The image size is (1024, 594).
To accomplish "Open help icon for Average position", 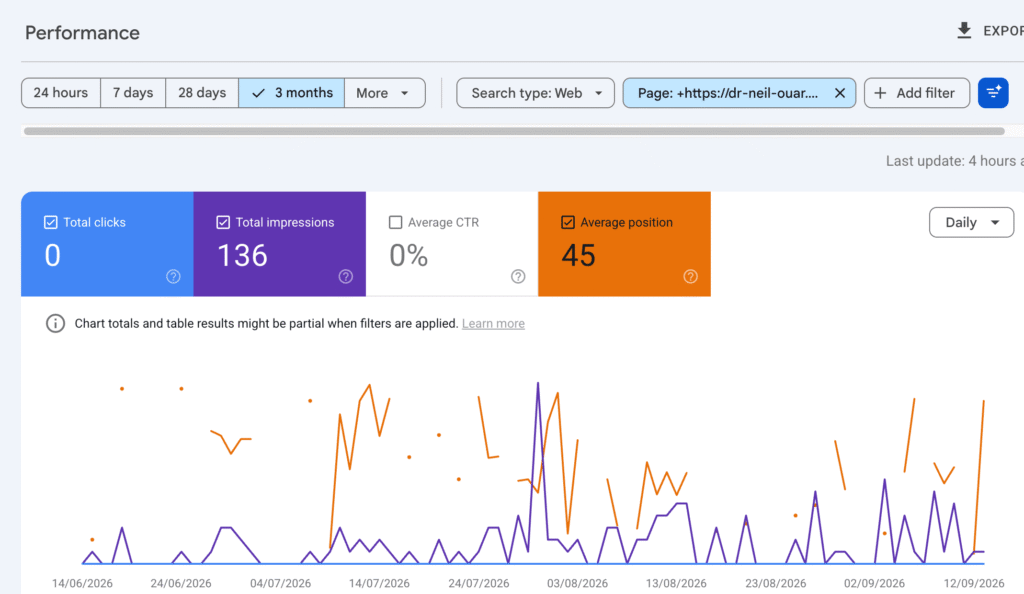I will pos(690,276).
